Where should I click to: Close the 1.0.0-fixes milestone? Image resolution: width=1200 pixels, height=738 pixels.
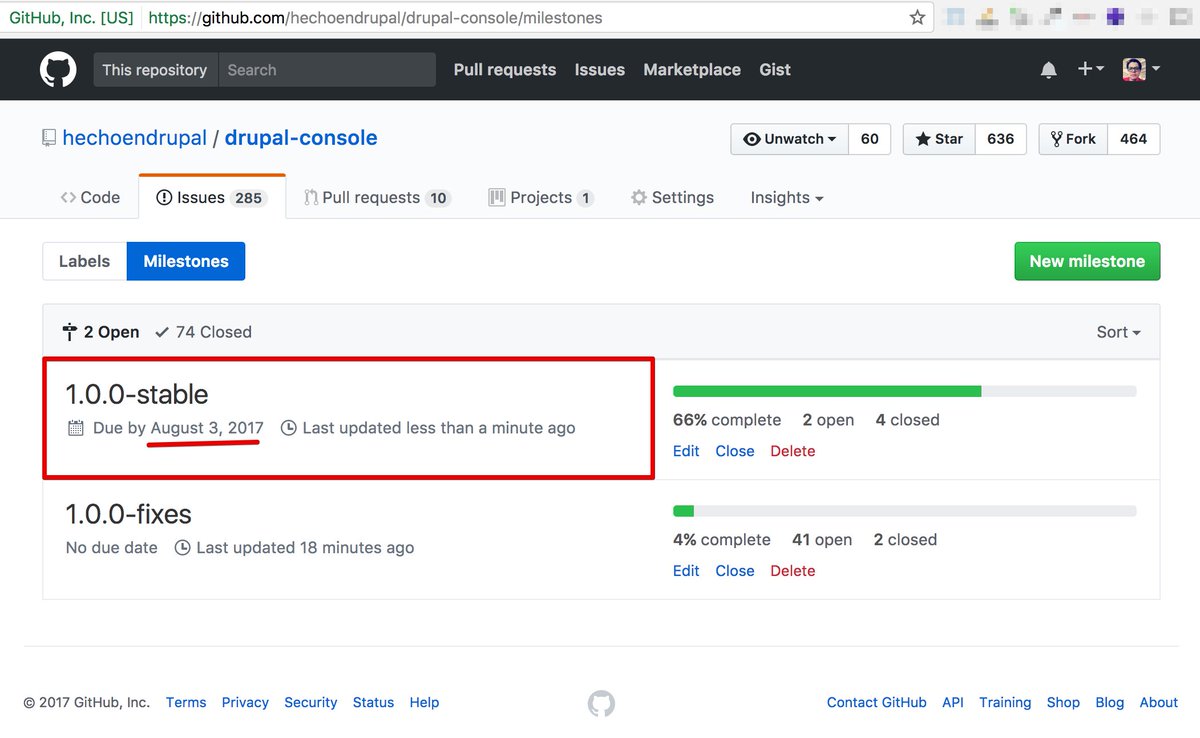(735, 571)
